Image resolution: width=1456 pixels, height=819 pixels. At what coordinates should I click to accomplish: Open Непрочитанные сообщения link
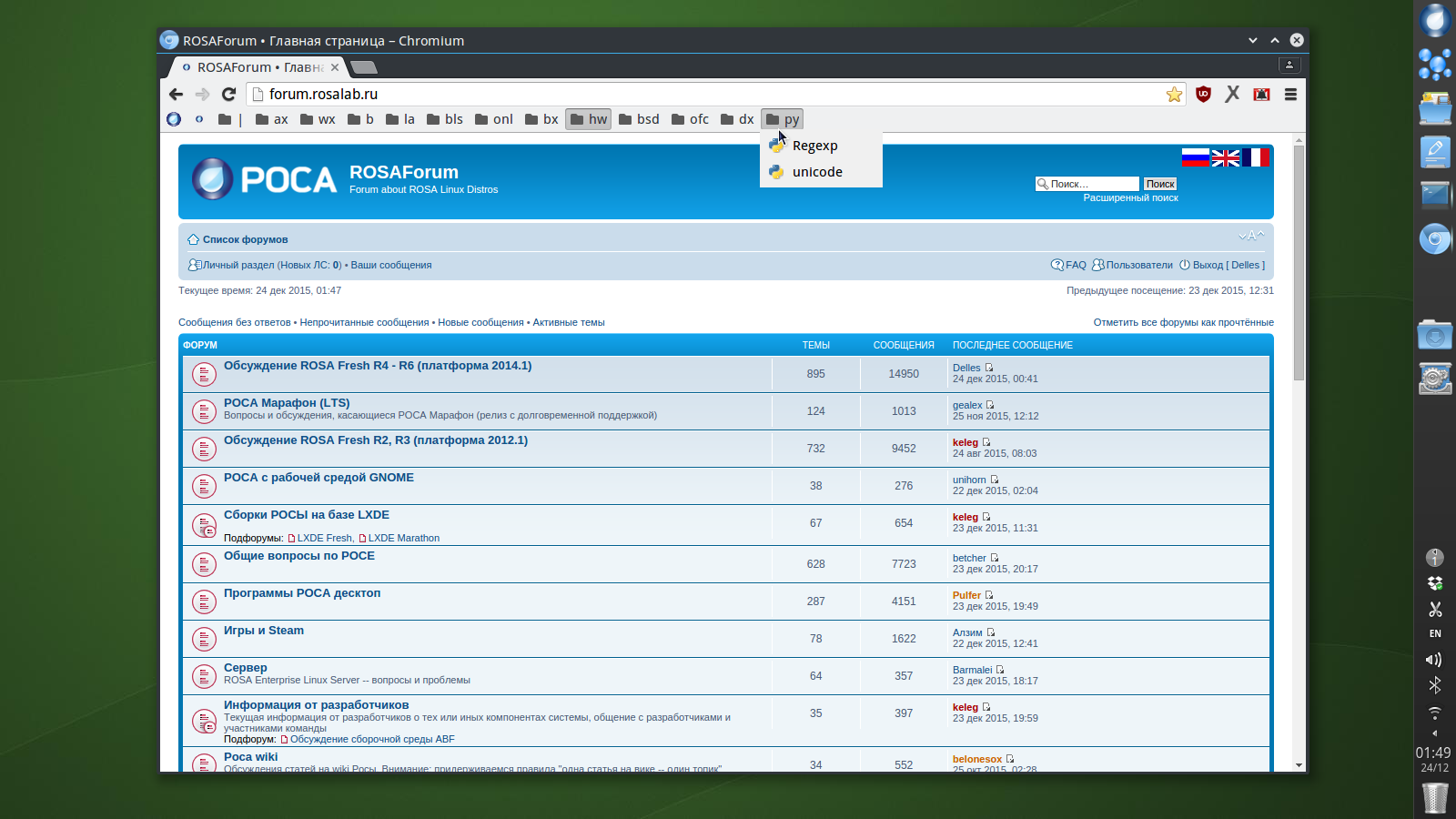click(x=364, y=322)
